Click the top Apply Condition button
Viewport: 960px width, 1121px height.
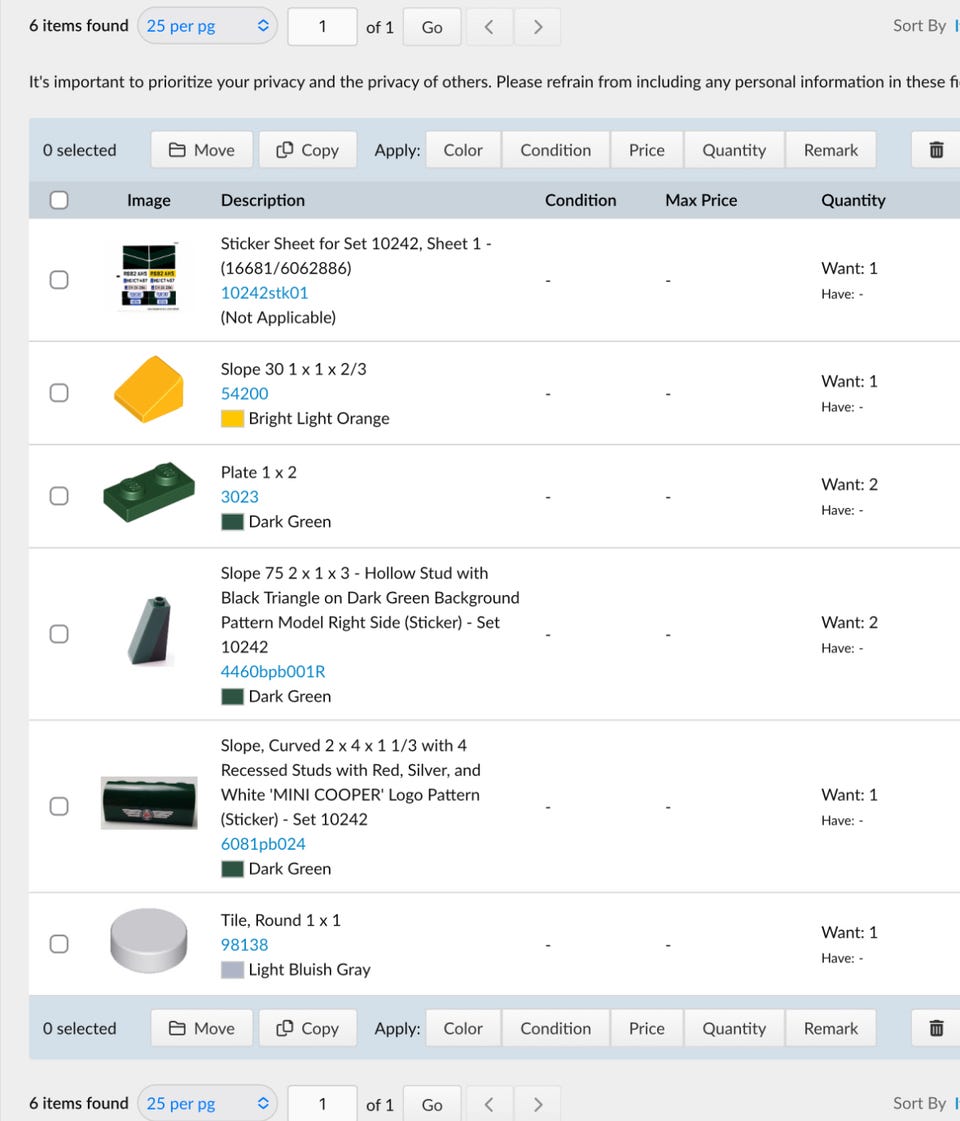click(x=555, y=150)
